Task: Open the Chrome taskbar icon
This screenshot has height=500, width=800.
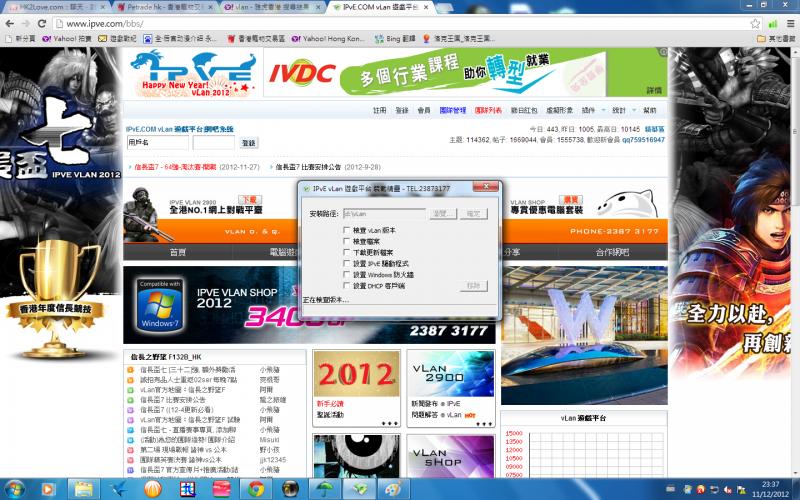Action: pyautogui.click(x=256, y=489)
